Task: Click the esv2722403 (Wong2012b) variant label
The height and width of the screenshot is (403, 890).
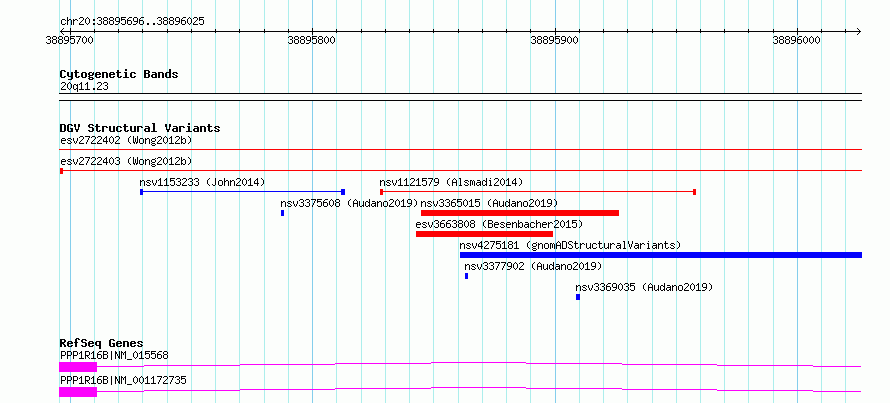Action: coord(126,161)
